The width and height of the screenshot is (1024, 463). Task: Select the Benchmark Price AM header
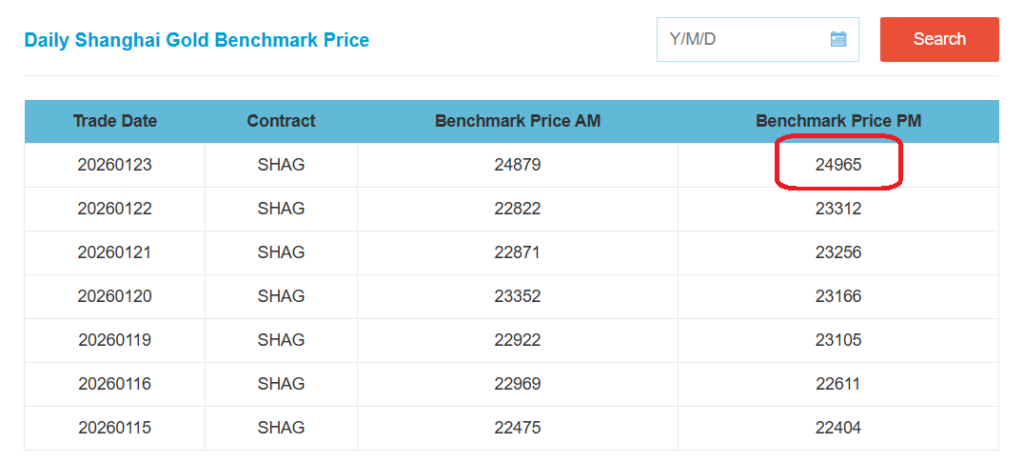517,121
